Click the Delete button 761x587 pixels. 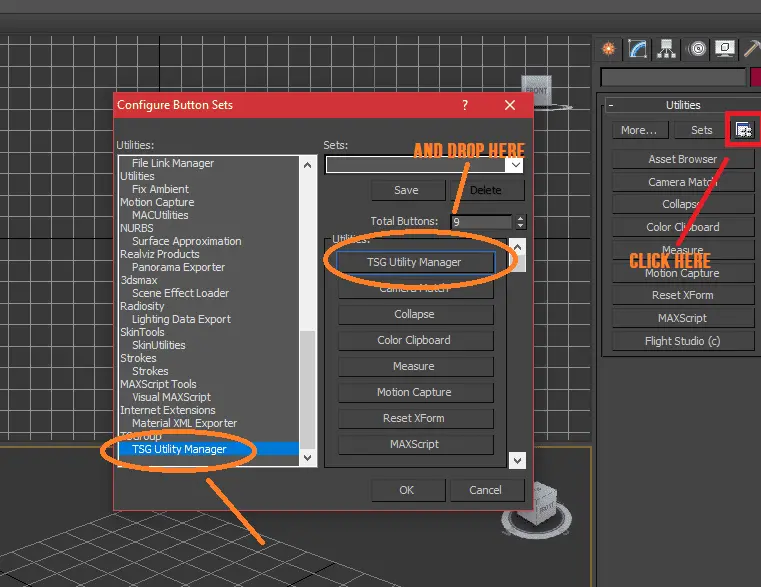(487, 190)
